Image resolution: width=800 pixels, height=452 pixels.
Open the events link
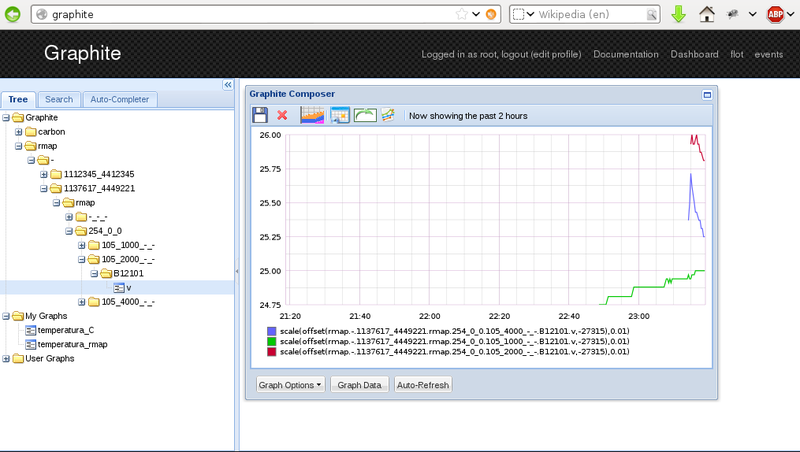coord(768,55)
